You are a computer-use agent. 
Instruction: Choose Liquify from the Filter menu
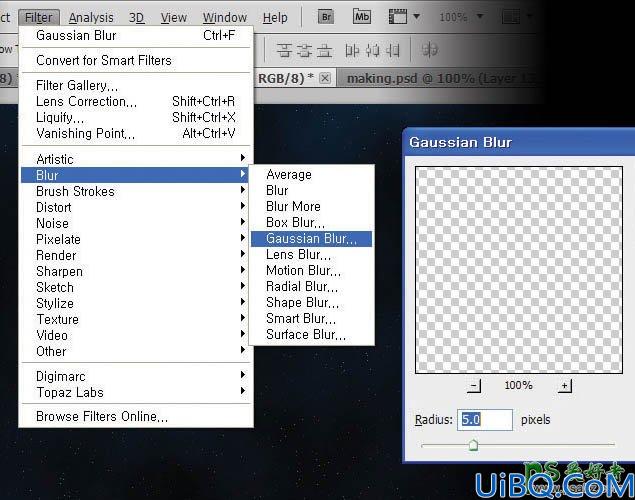[136, 117]
